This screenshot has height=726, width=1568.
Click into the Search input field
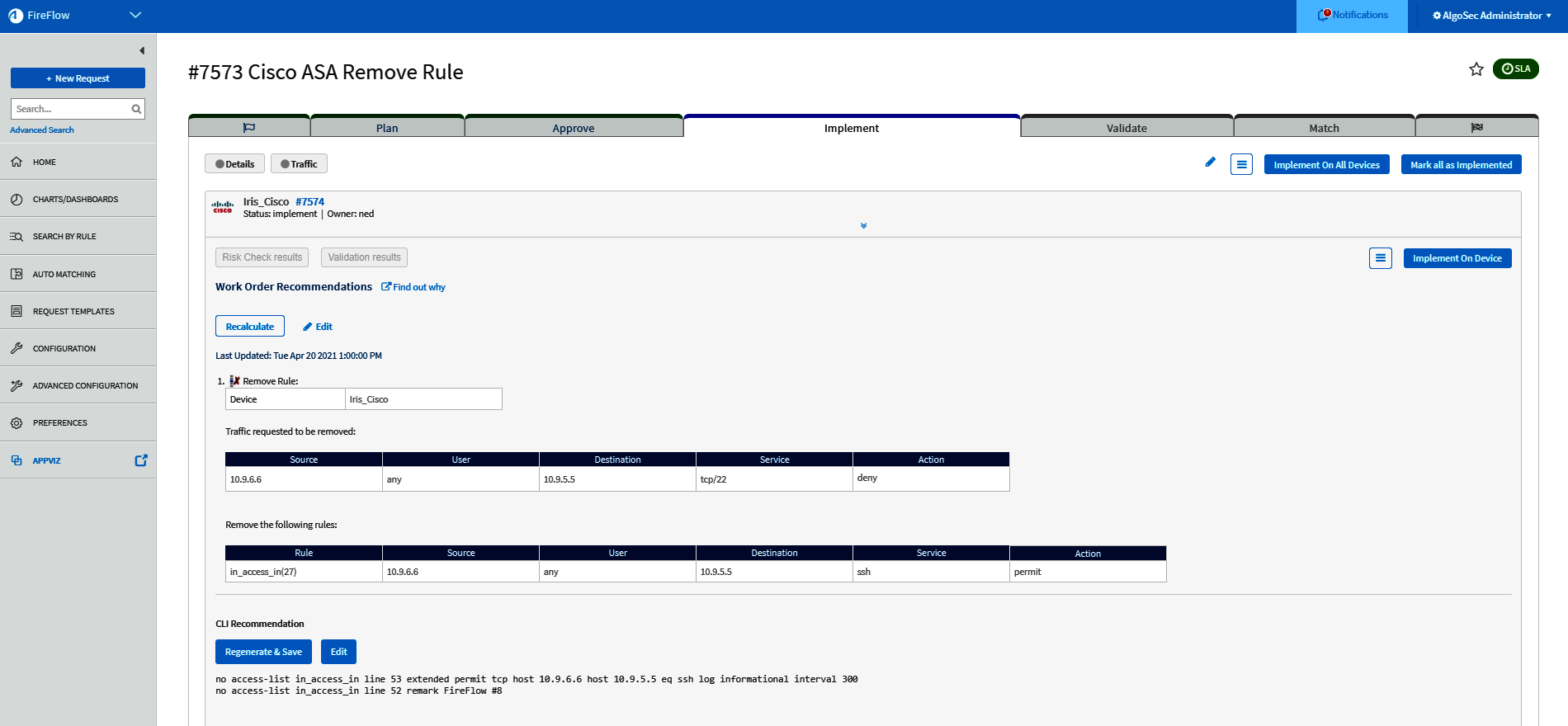tap(70, 109)
